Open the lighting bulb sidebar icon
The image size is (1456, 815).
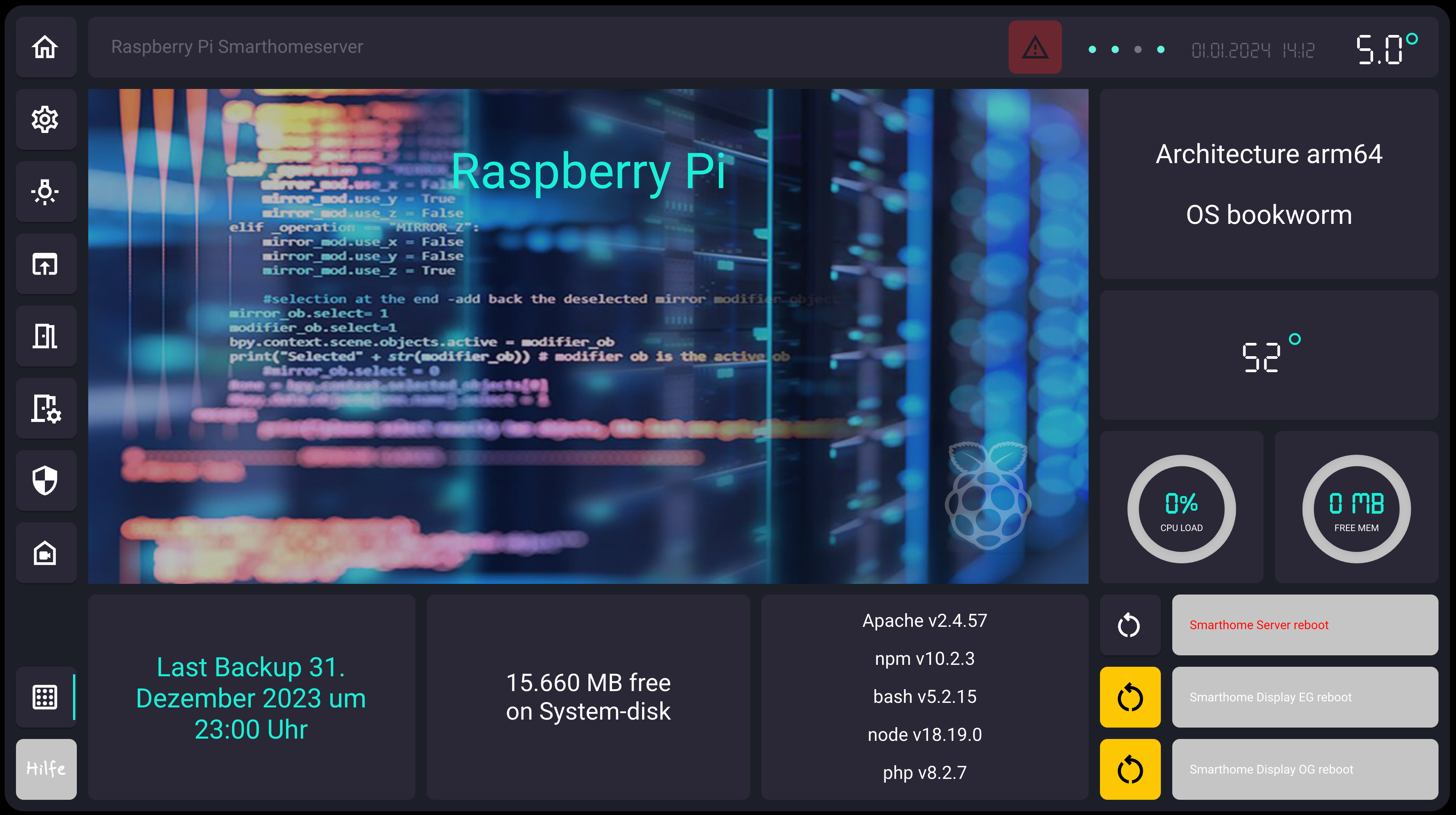tap(45, 192)
